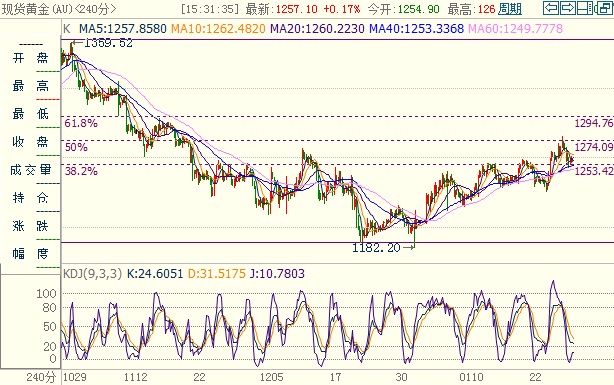The image size is (614, 385).
Task: Click the 38.2% Fibonacci level label
Action: pos(81,171)
